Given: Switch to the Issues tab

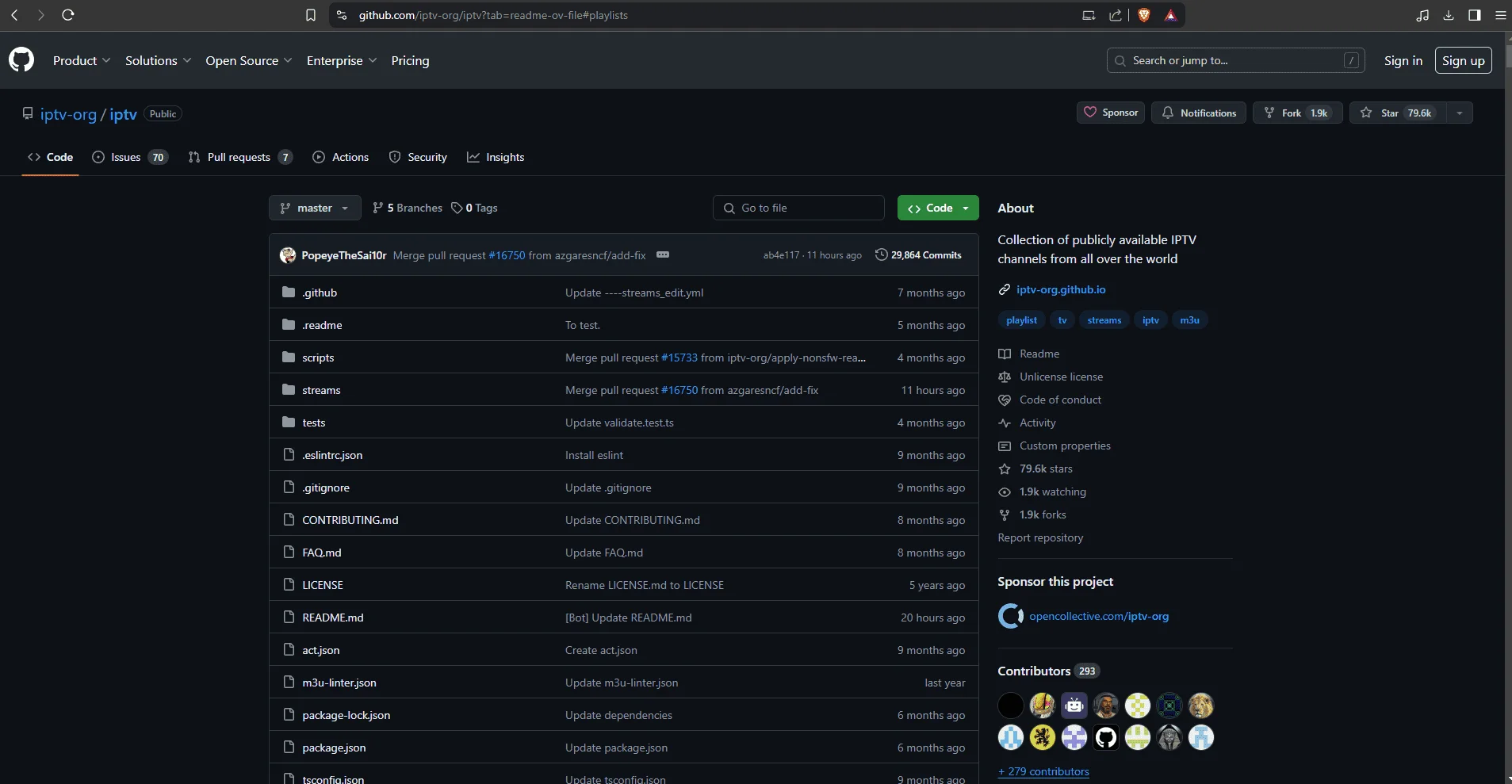Looking at the screenshot, I should pyautogui.click(x=130, y=157).
